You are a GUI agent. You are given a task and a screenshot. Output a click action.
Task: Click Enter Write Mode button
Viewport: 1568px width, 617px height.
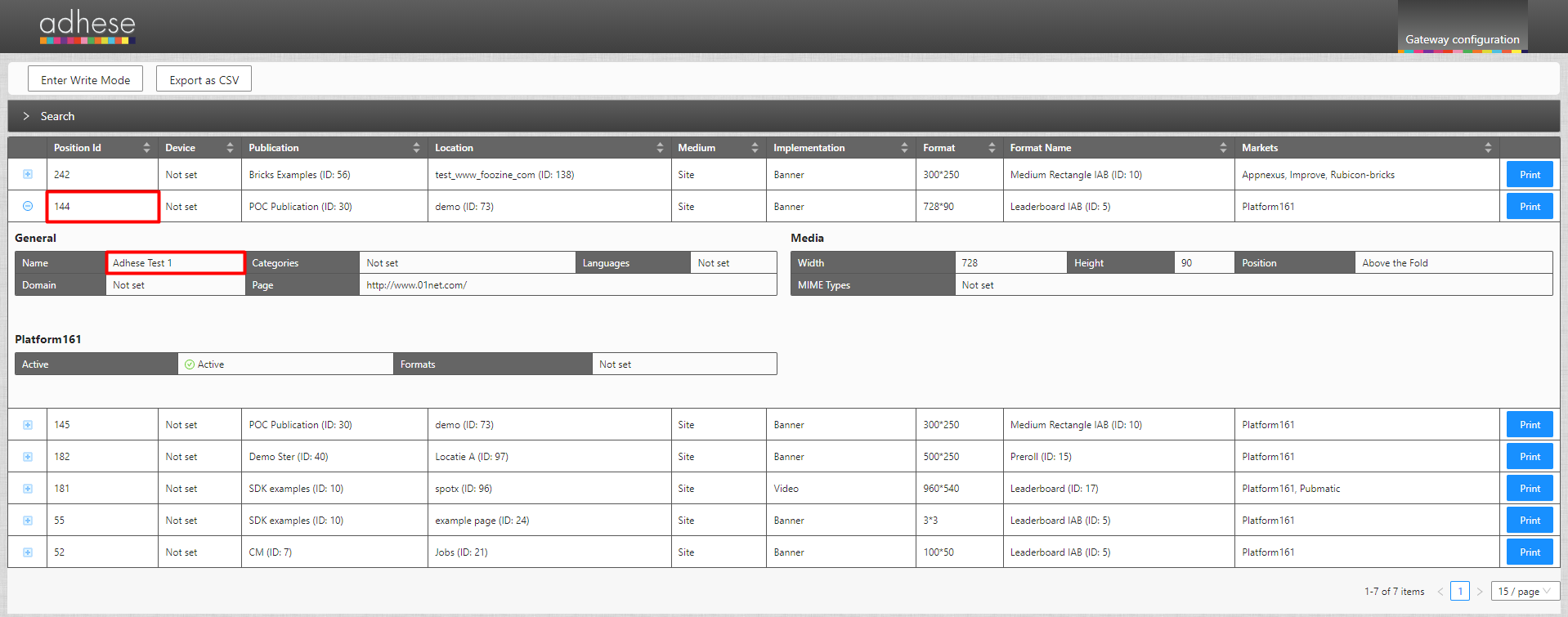point(85,79)
